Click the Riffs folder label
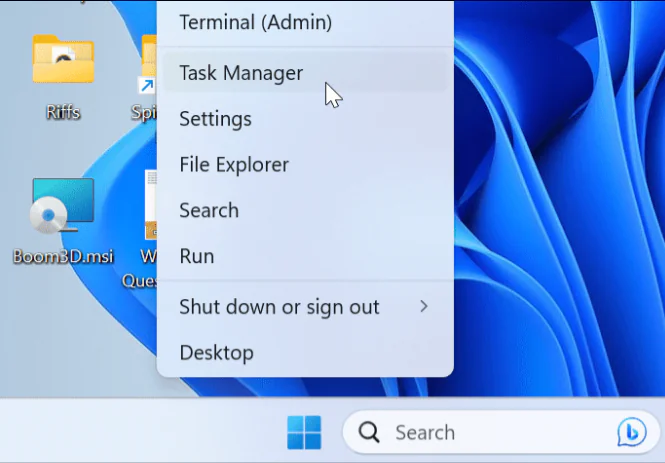Image resolution: width=665 pixels, height=463 pixels. [x=63, y=112]
